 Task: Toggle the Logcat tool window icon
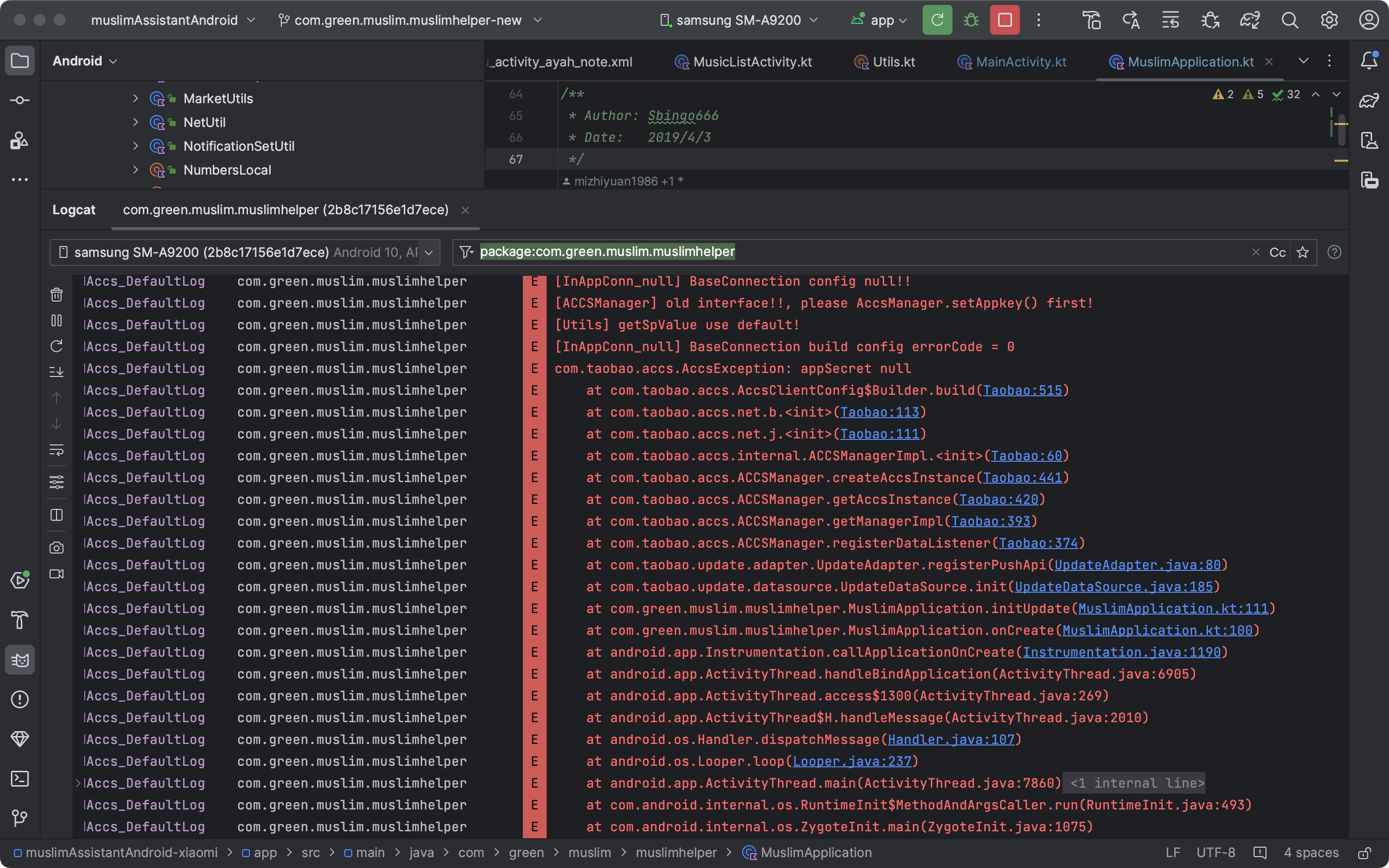[19, 660]
